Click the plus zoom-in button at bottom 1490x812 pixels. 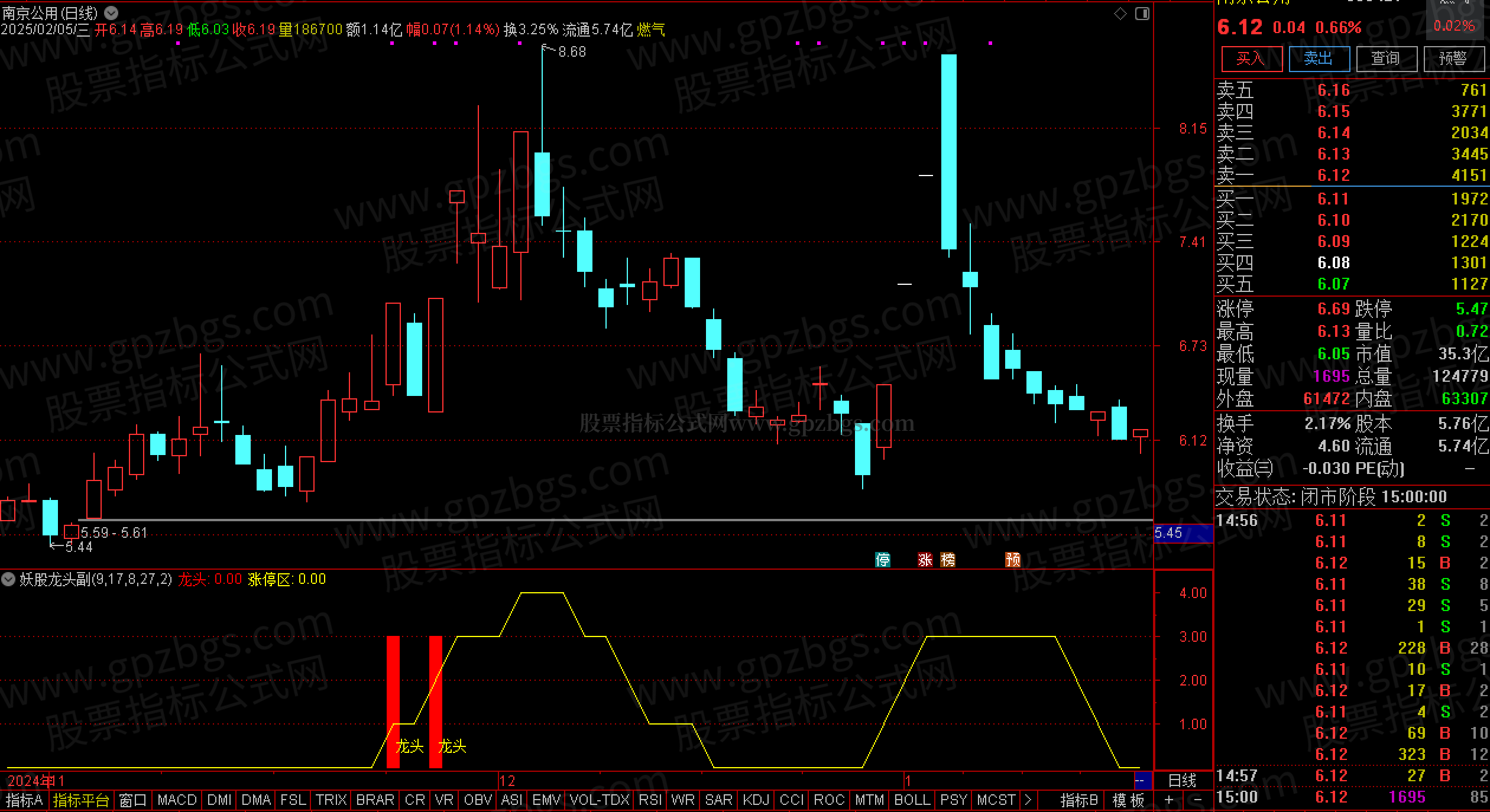tap(1168, 800)
